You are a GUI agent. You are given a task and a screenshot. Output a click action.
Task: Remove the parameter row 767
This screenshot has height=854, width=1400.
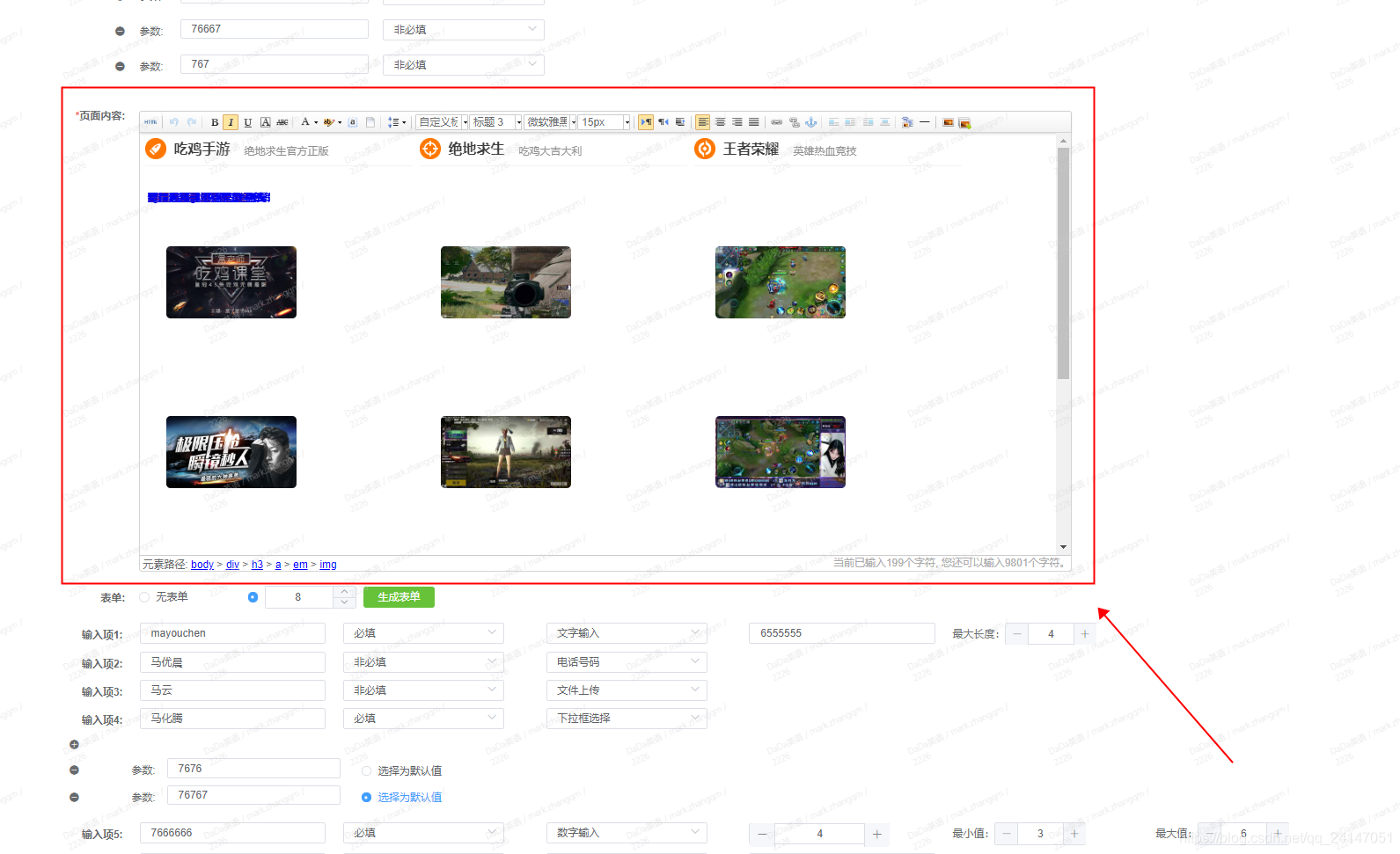120,66
